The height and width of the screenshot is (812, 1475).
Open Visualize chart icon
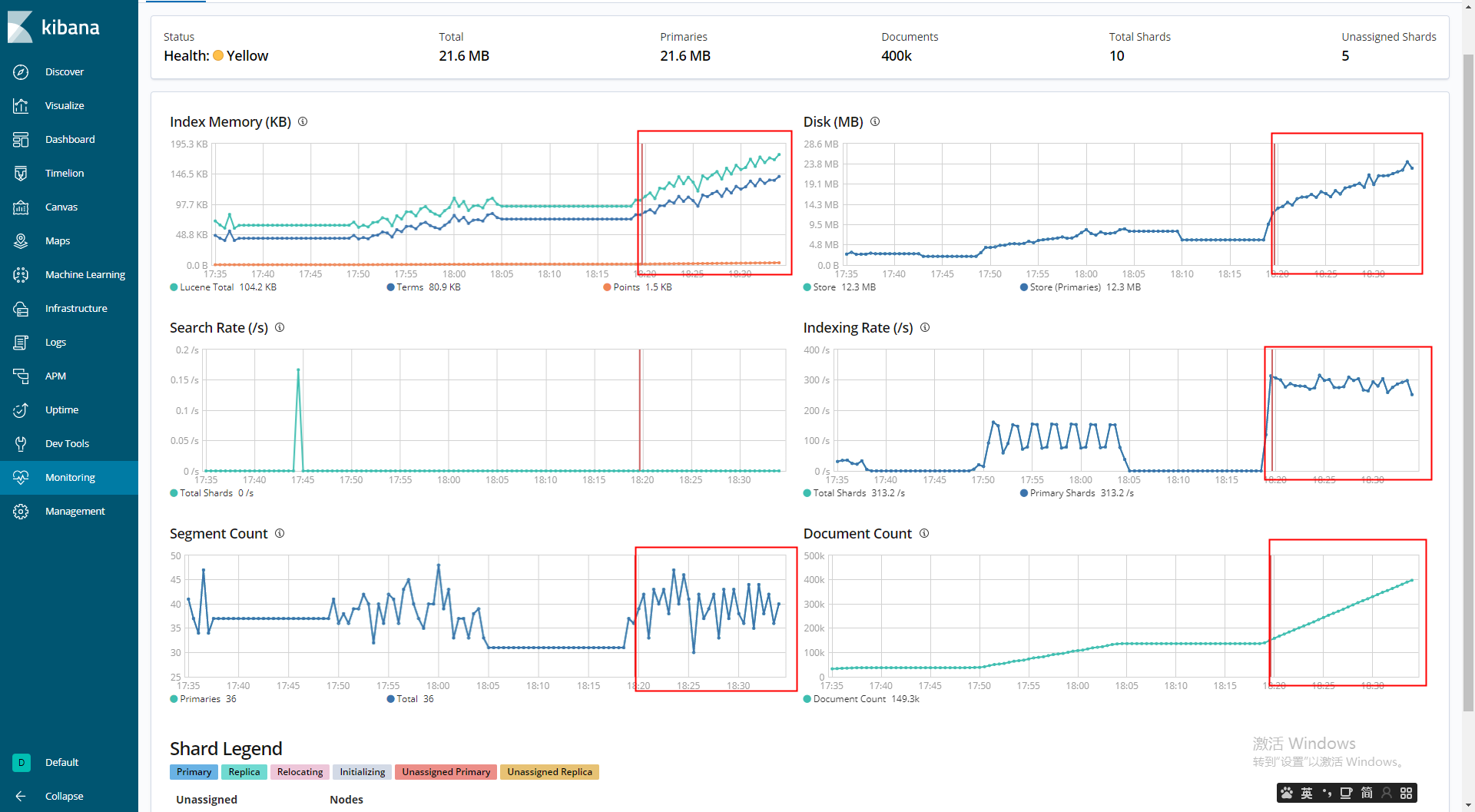21,106
